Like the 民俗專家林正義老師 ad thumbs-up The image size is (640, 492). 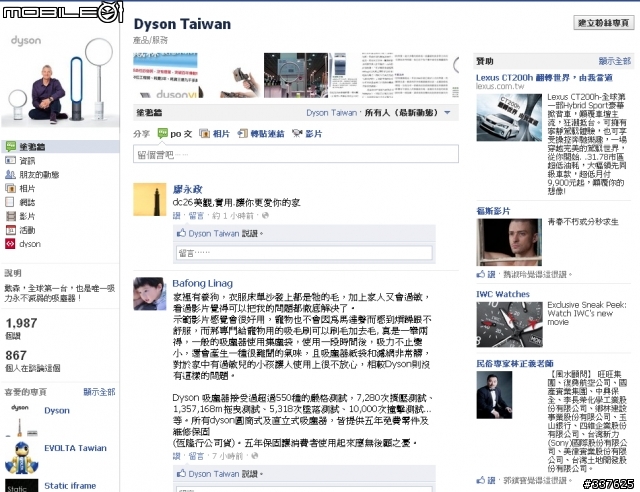pos(481,480)
